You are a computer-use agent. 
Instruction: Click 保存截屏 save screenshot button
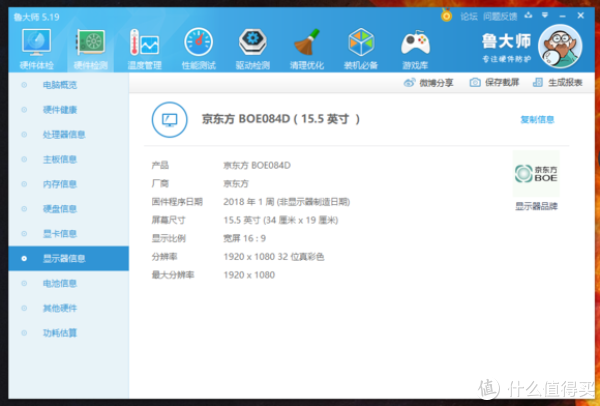coord(494,82)
